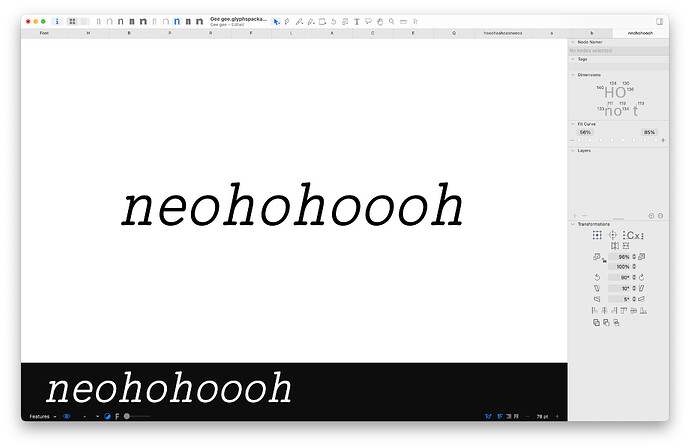Toggle the blue highlighted master n icon
This screenshot has width=690, height=448.
click(177, 21)
